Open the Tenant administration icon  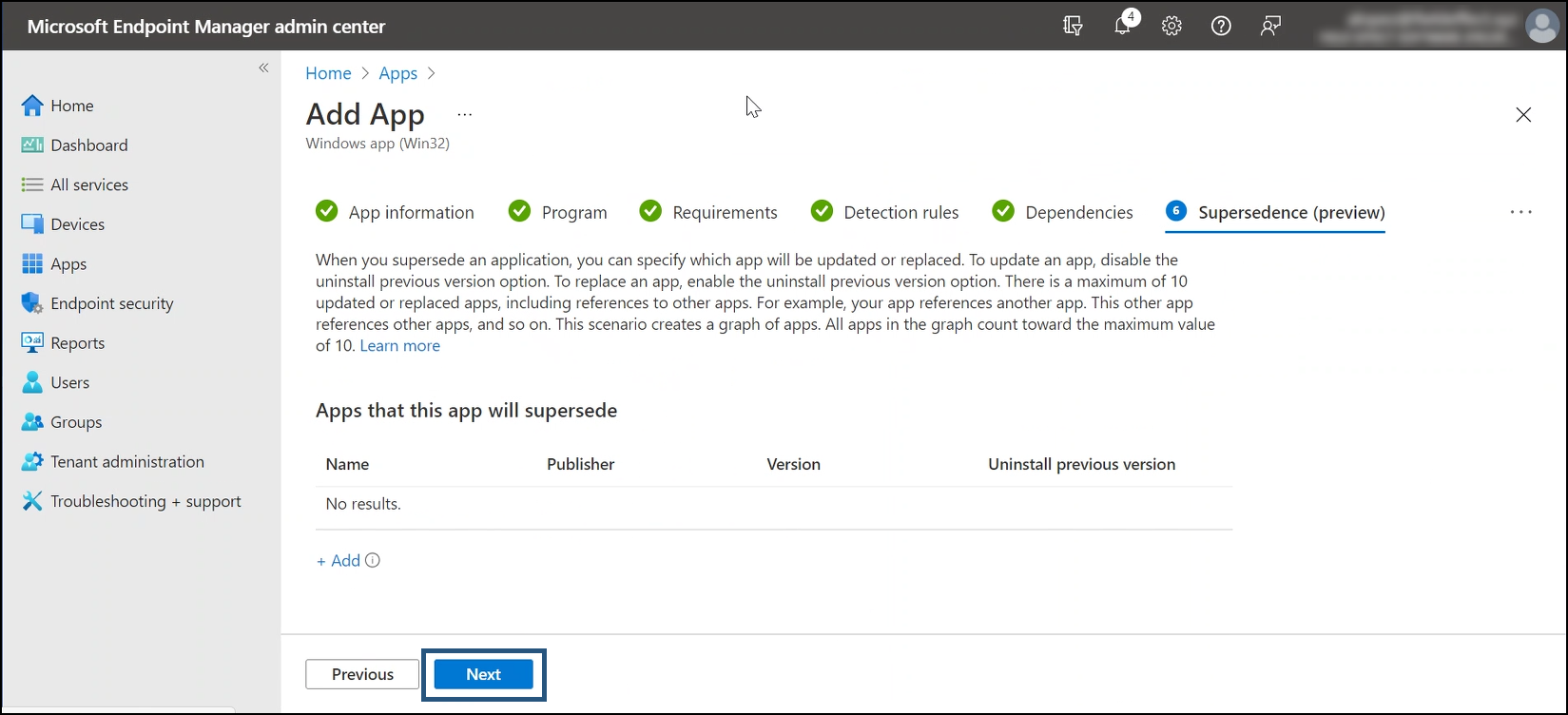pyautogui.click(x=32, y=461)
